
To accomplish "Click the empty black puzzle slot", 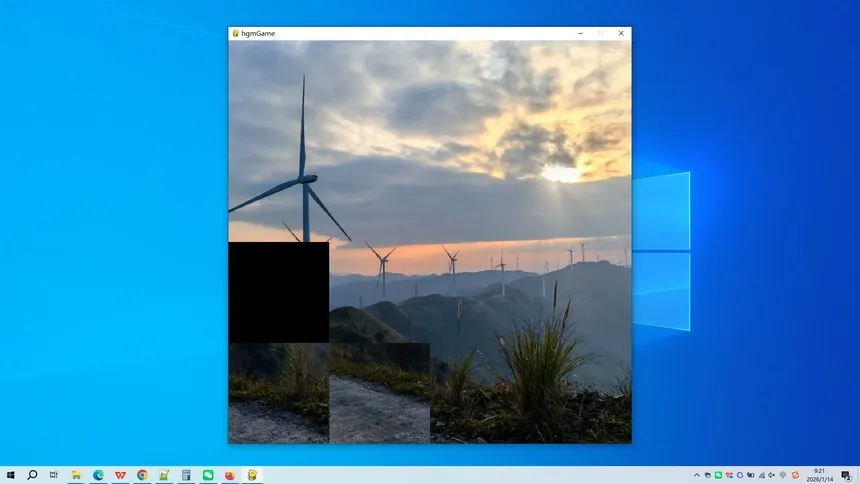I will click(279, 292).
